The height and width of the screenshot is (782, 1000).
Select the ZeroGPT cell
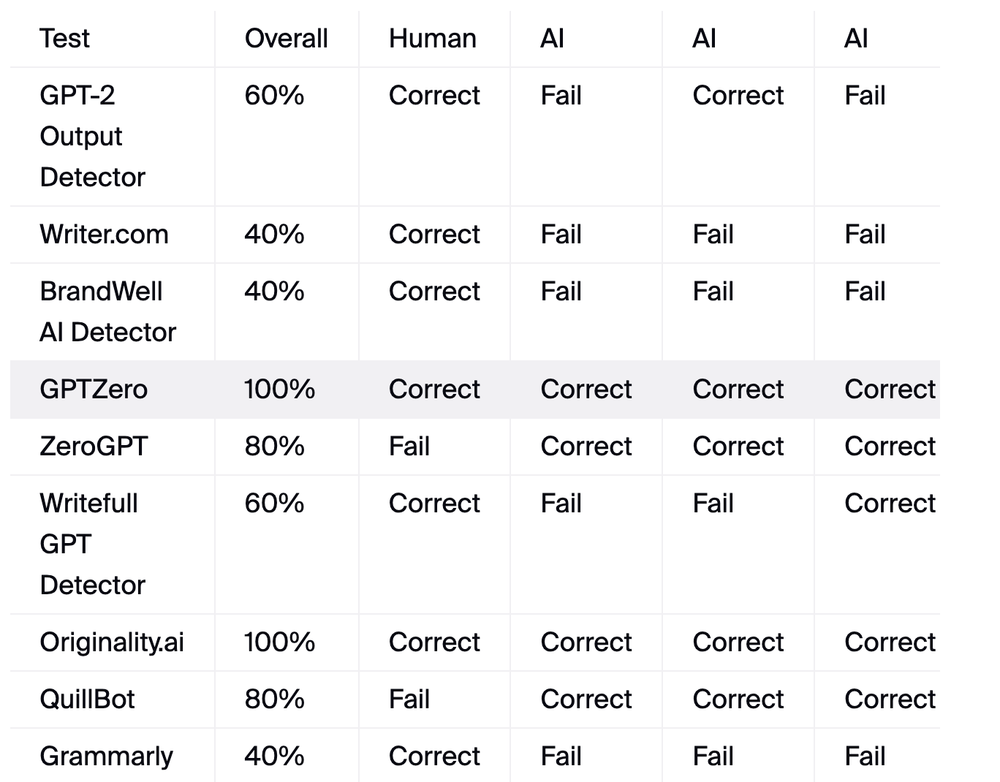pos(94,446)
